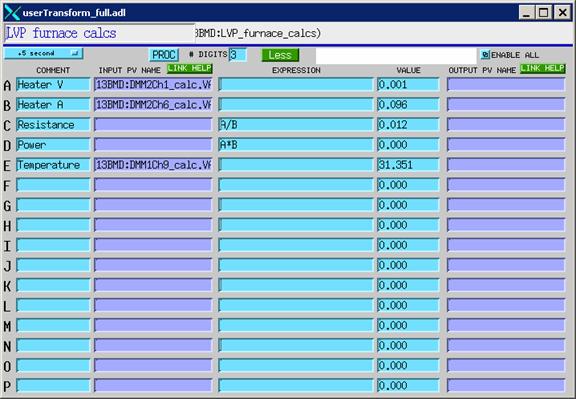This screenshot has width=576, height=399.
Task: Click the LVP furnace calcs description field
Action: click(99, 33)
